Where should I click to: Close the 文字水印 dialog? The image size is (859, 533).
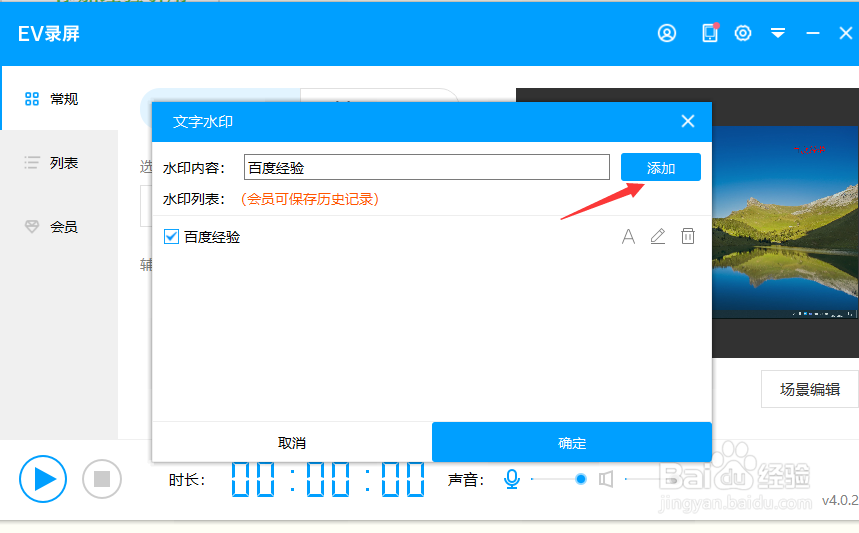click(x=688, y=121)
